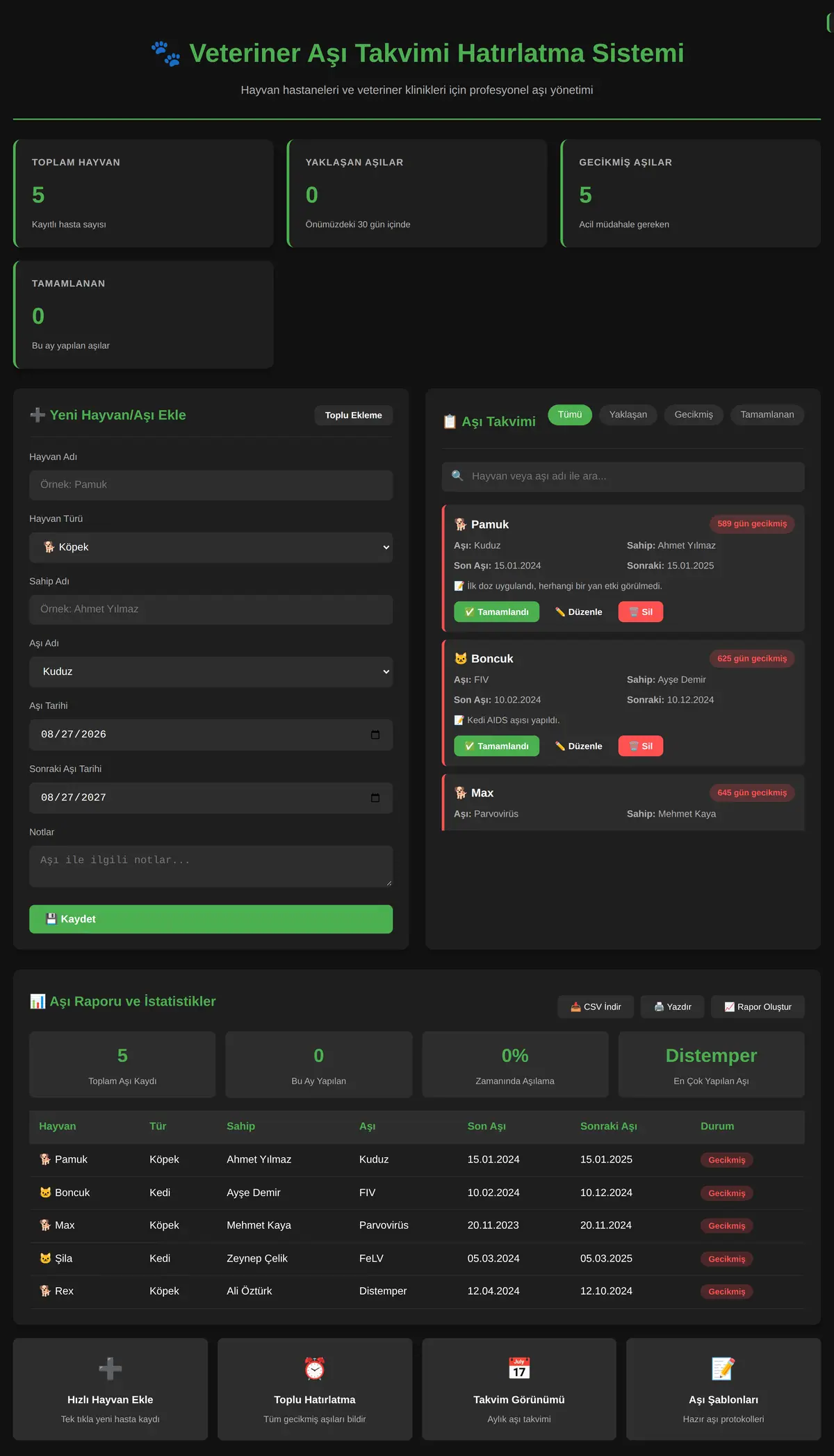This screenshot has width=834, height=1456.
Task: Click the chart icon beside Aşı Raporu heading
Action: pos(38,1001)
